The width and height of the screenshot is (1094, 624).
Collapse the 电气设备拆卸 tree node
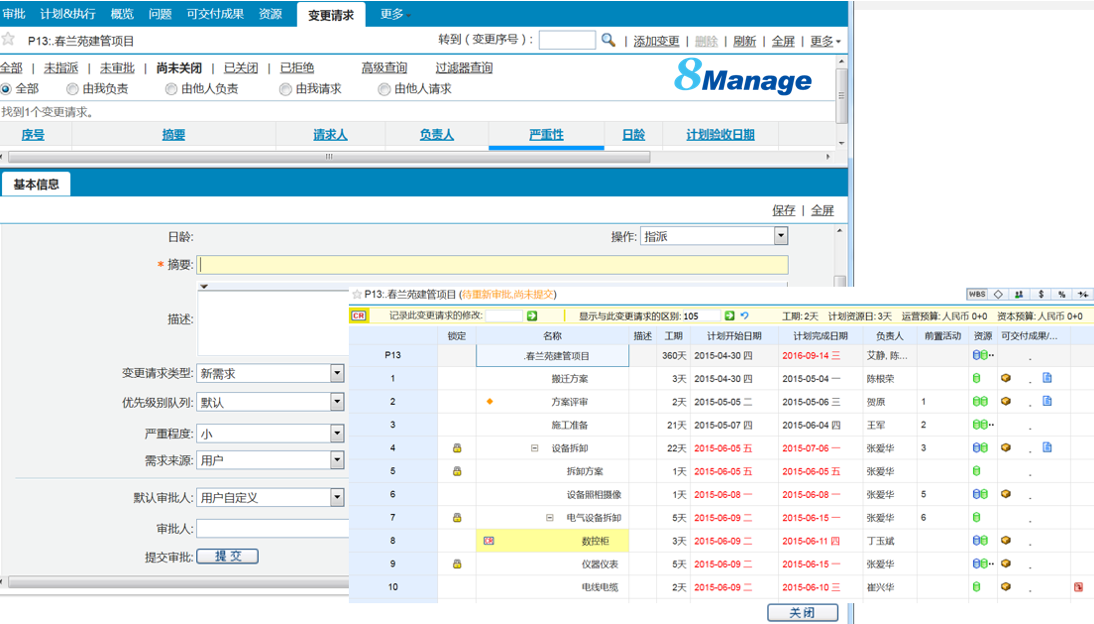pos(549,518)
